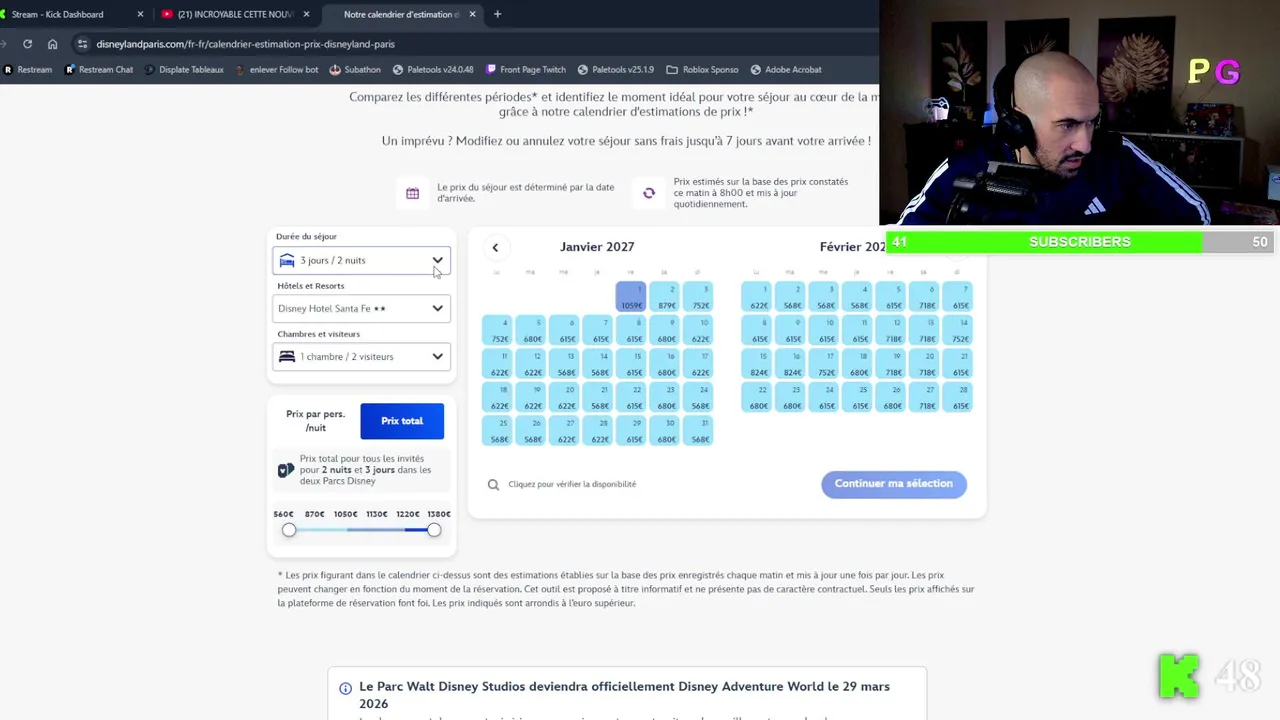Open the Front Page Twitch bookmark

pos(526,70)
